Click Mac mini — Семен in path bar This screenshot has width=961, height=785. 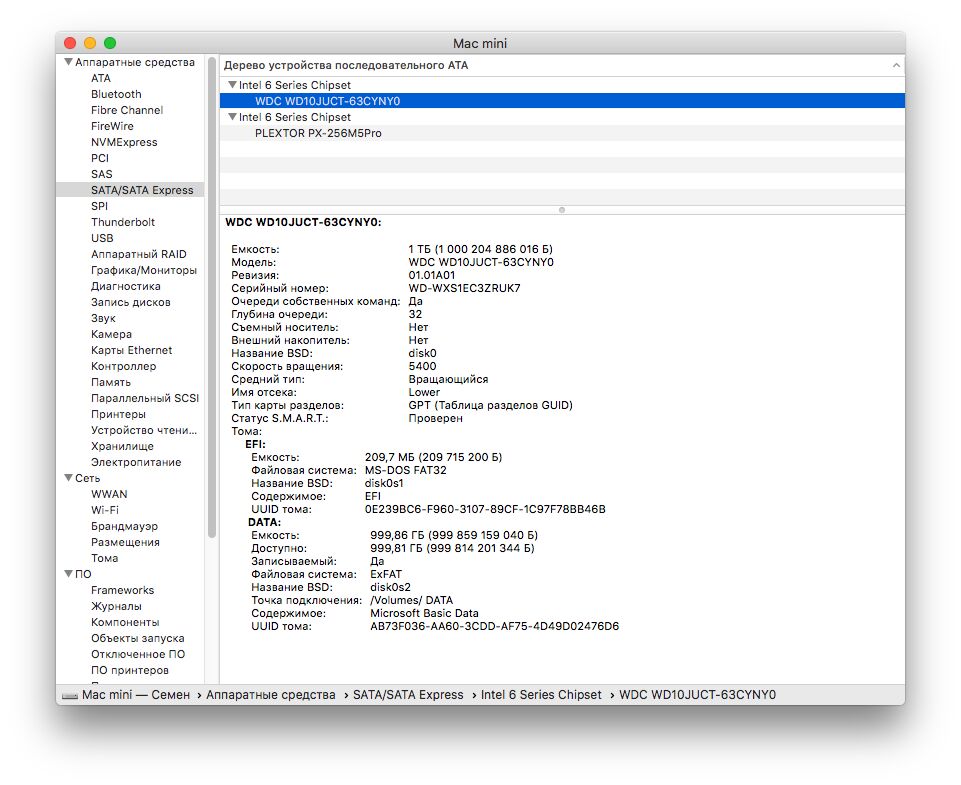coord(136,694)
